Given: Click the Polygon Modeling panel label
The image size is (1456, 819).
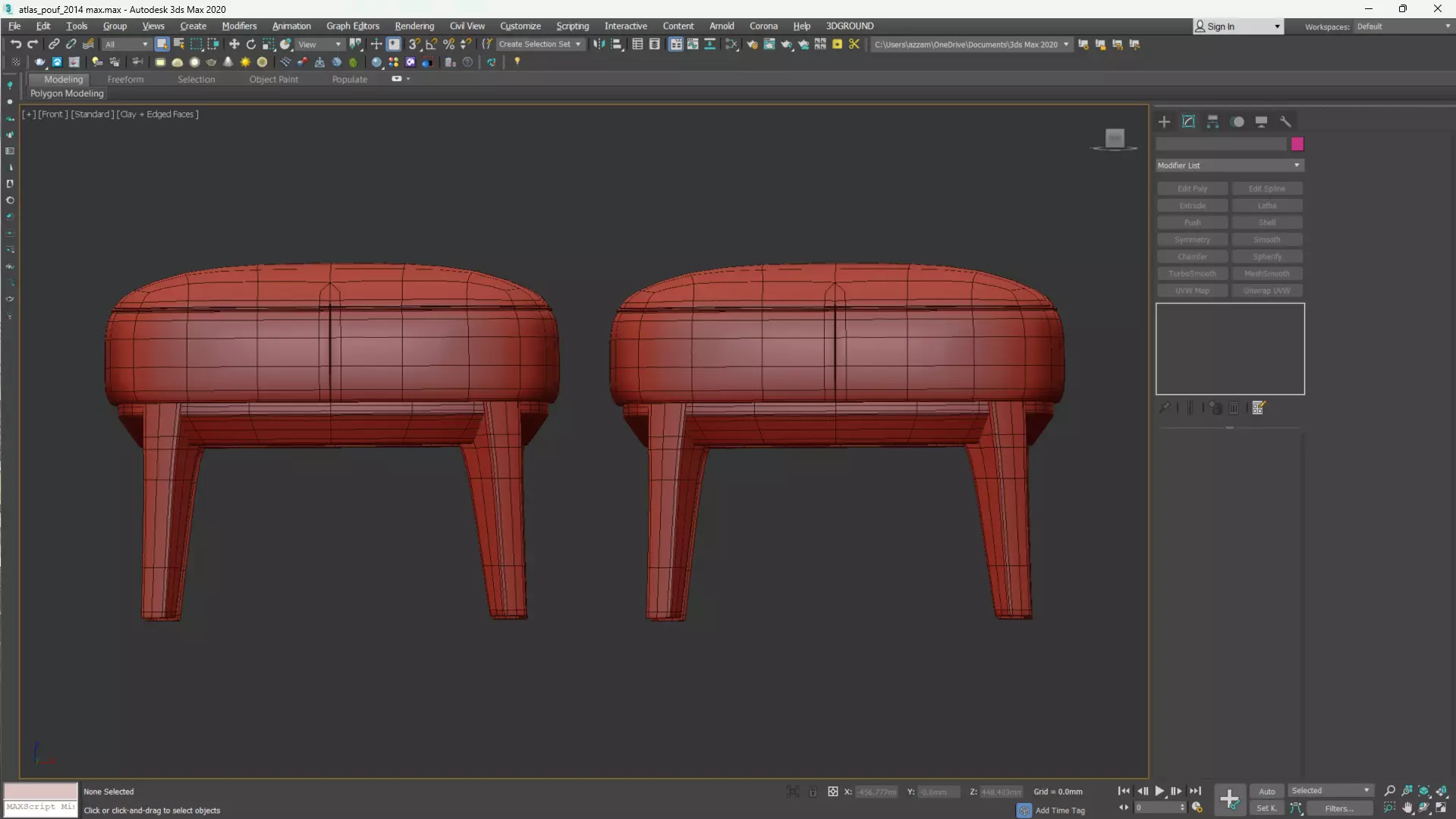Looking at the screenshot, I should point(67,93).
